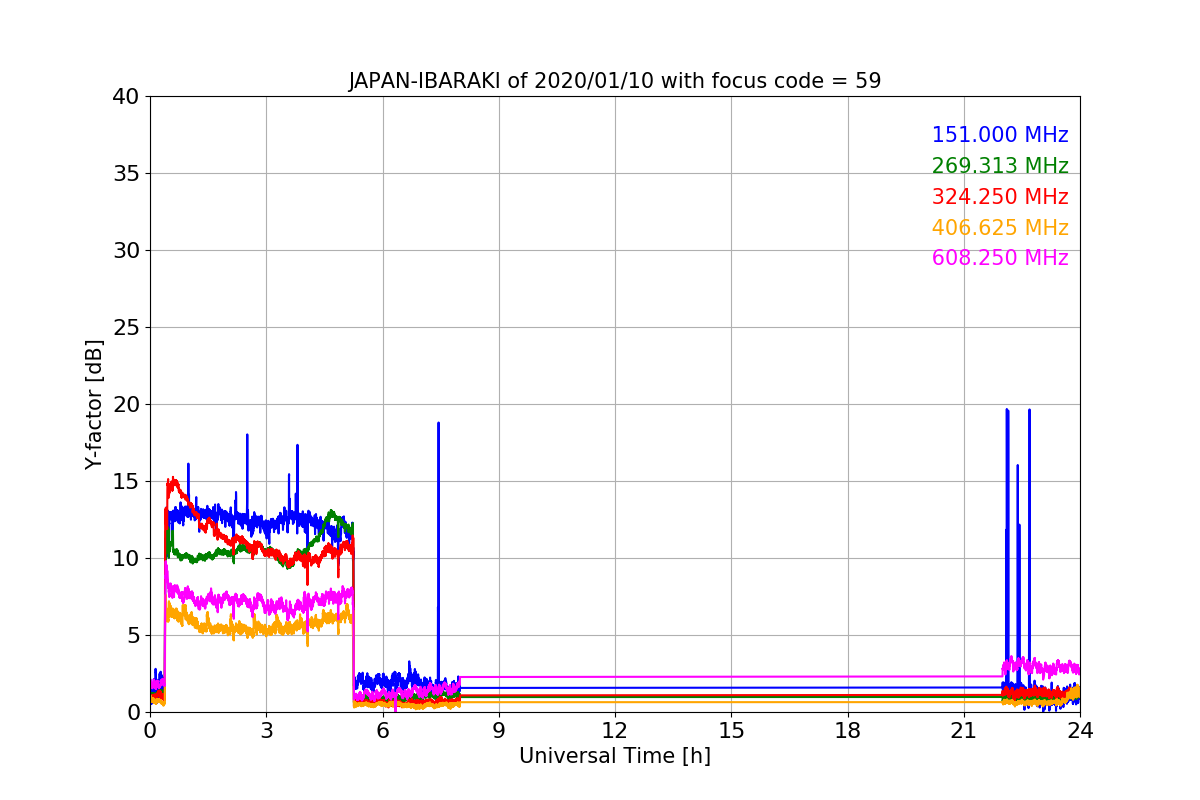Click y-axis tick label 25
Image resolution: width=1200 pixels, height=800 pixels.
126,328
